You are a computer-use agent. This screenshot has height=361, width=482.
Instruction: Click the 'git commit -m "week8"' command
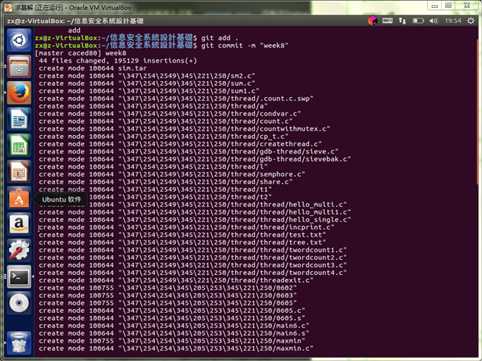click(245, 45)
